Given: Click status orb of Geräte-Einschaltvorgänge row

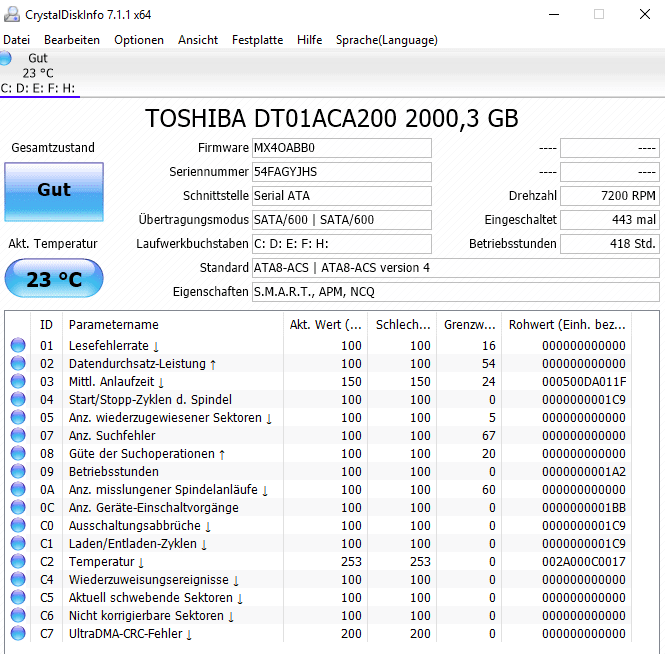Looking at the screenshot, I should [18, 507].
